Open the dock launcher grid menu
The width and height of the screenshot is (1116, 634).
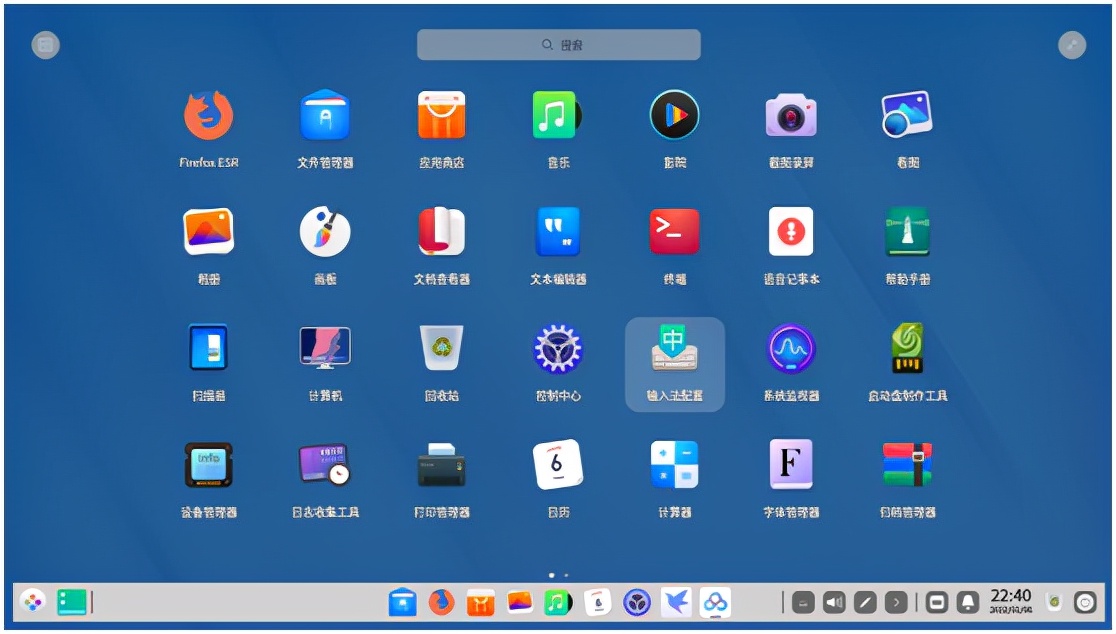[30, 603]
